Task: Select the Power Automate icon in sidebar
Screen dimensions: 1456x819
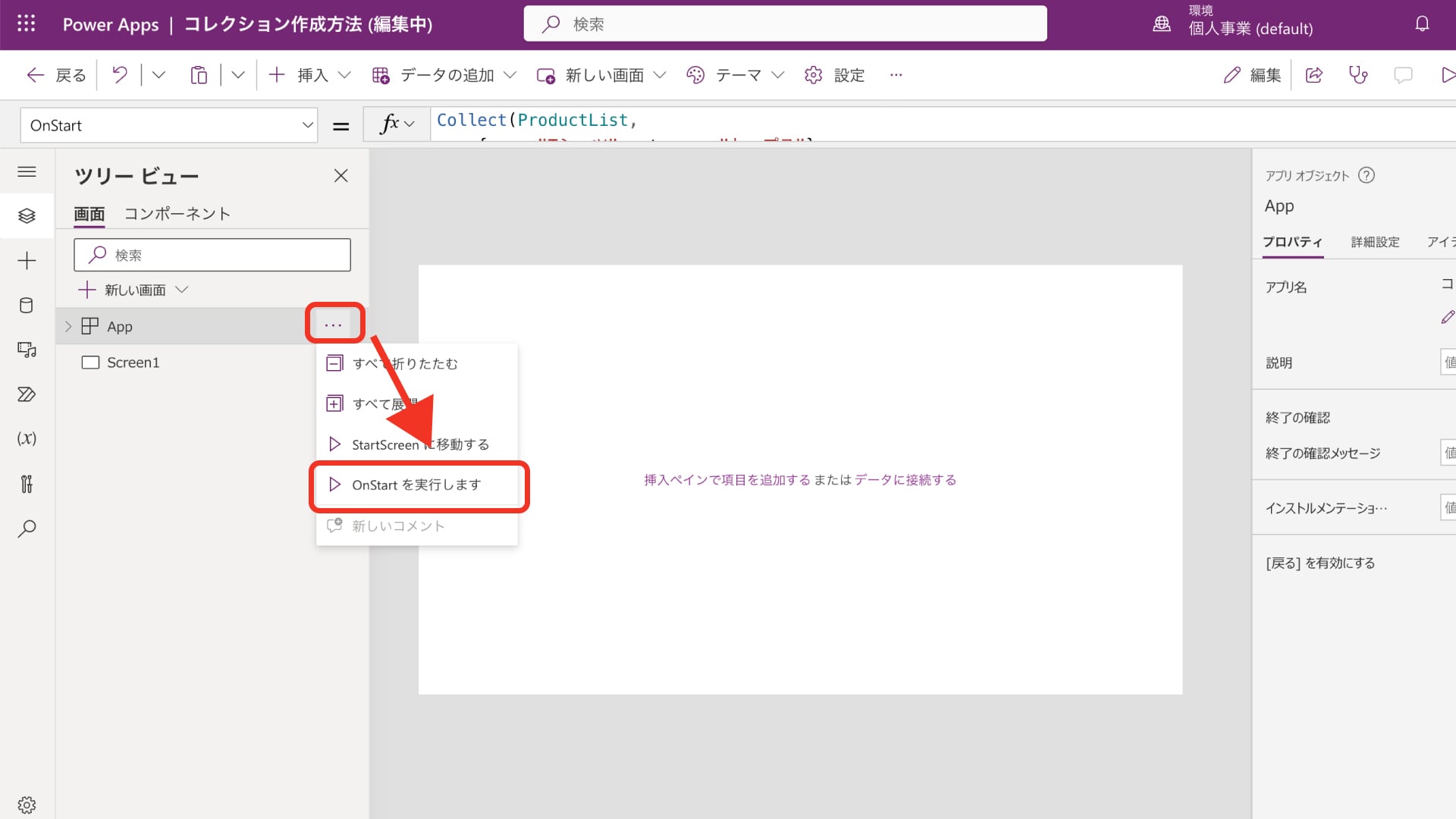Action: (x=27, y=394)
